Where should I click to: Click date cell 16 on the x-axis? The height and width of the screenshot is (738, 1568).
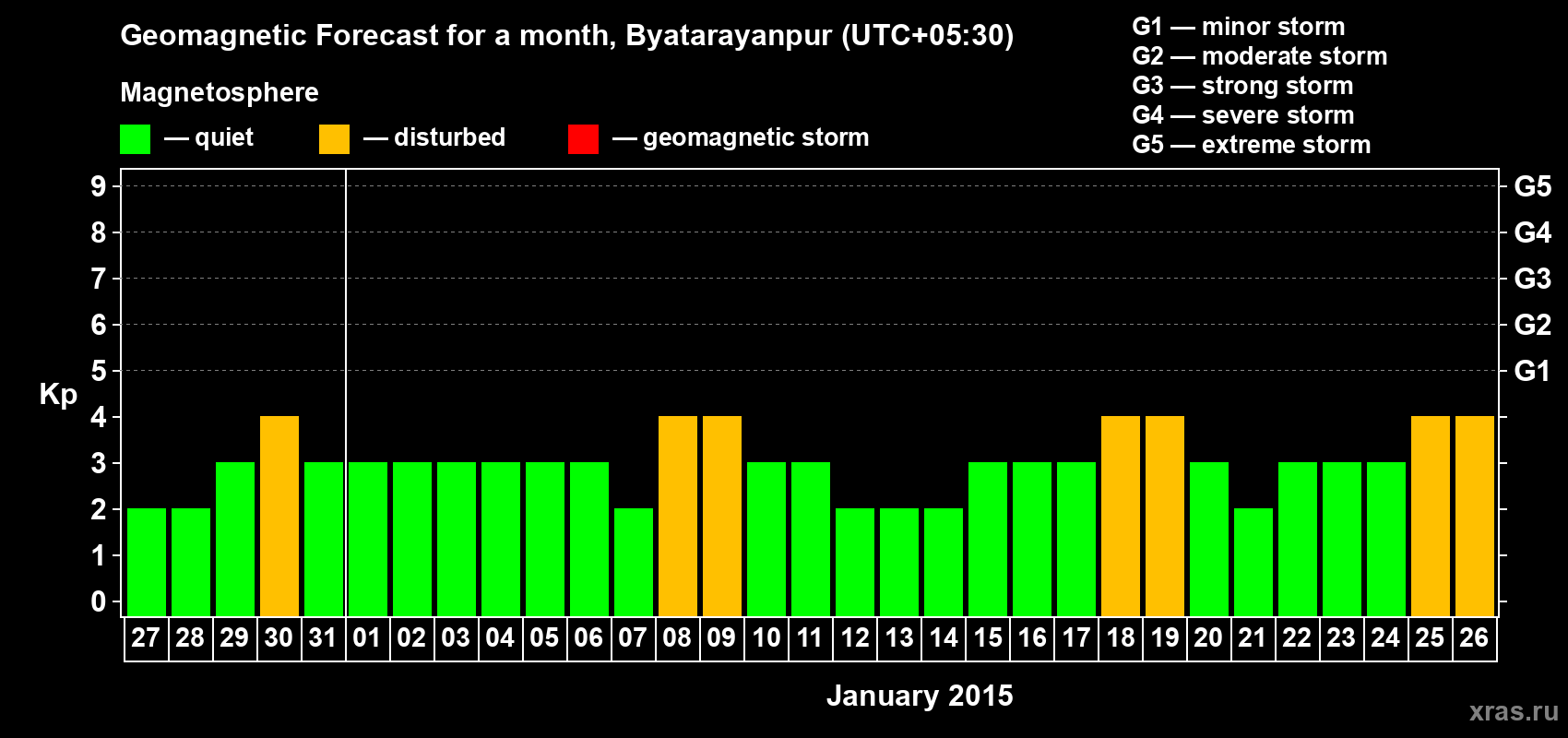[1031, 638]
